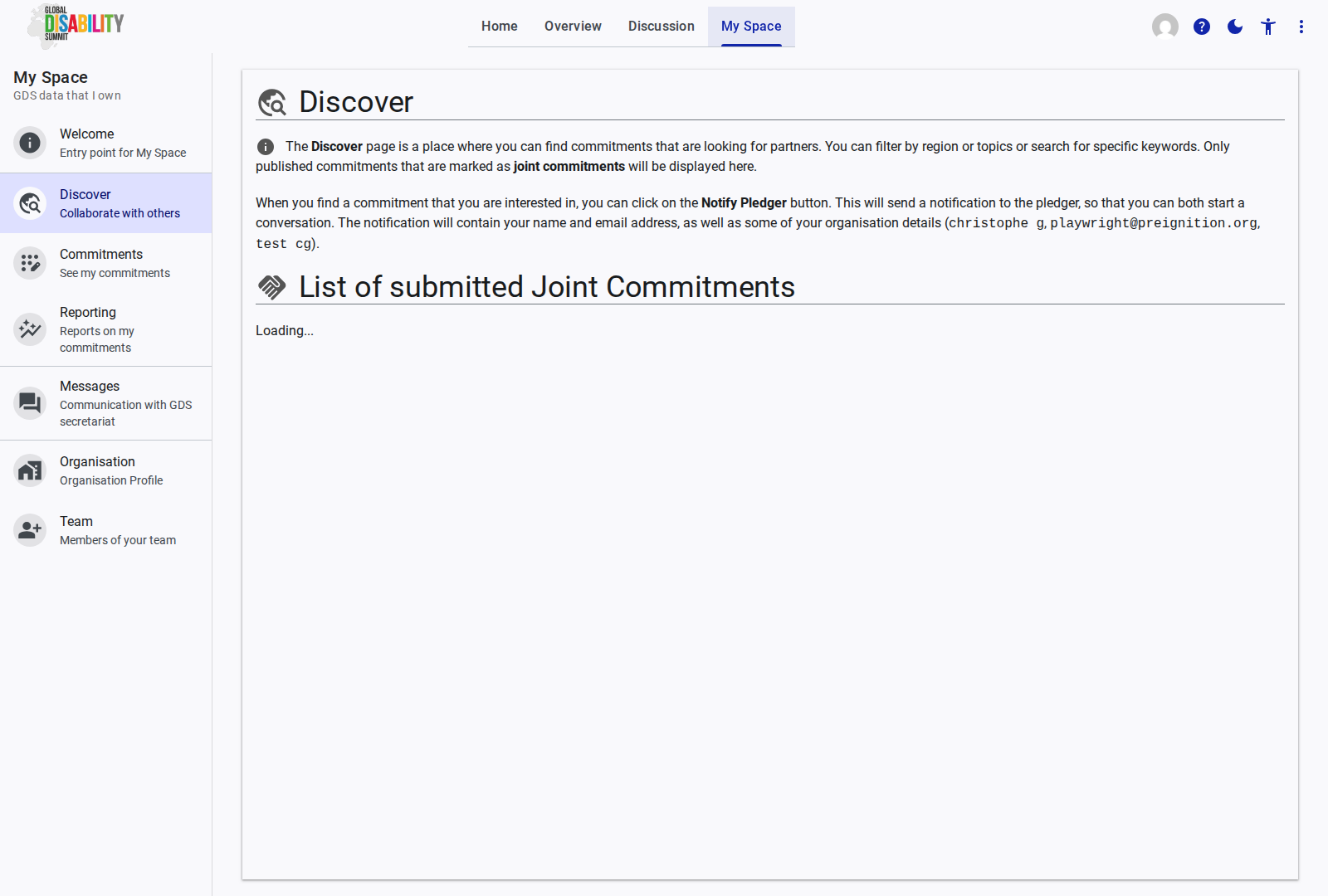This screenshot has width=1328, height=896.
Task: Open Members of your team entry
Action: [118, 540]
